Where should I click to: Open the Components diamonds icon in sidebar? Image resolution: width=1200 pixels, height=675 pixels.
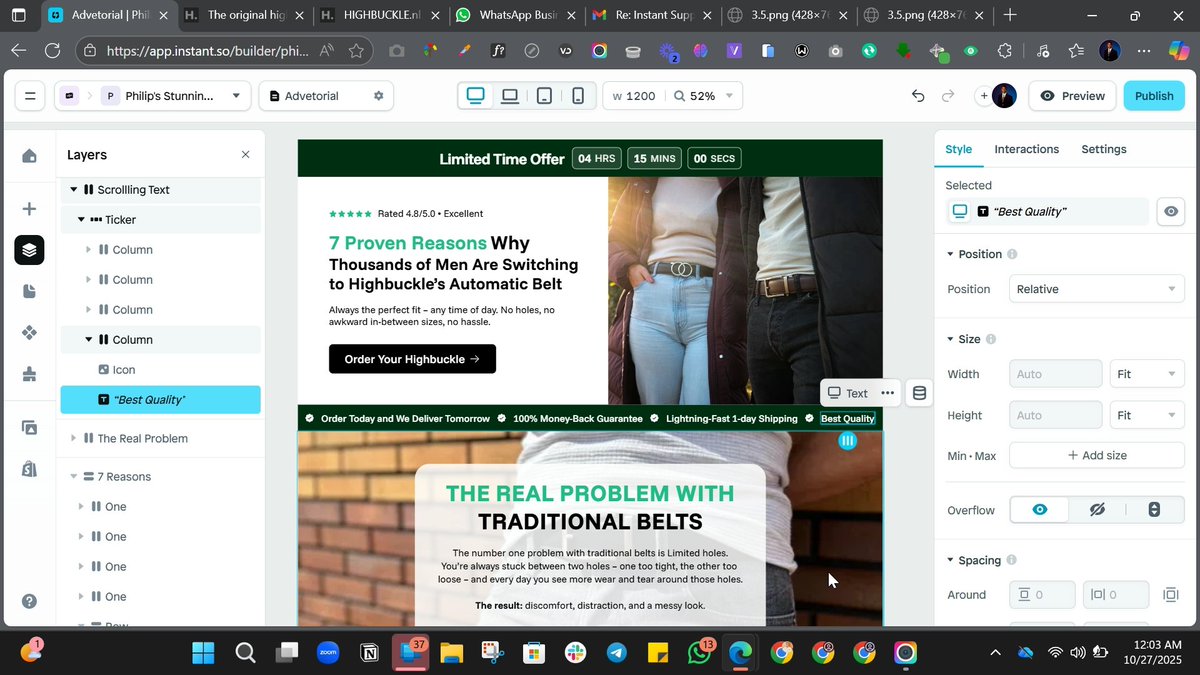[29, 332]
